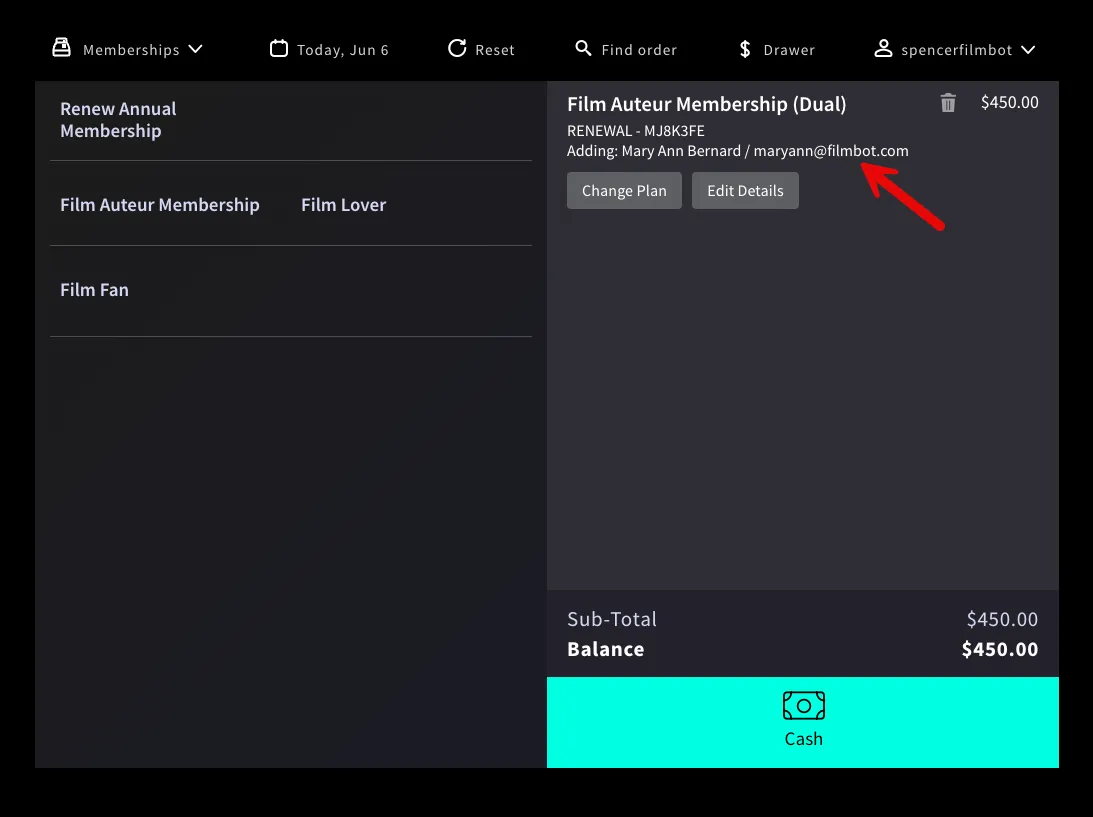Choose Renew Annual Membership
Screen dimensions: 1093x817
[x=118, y=120]
